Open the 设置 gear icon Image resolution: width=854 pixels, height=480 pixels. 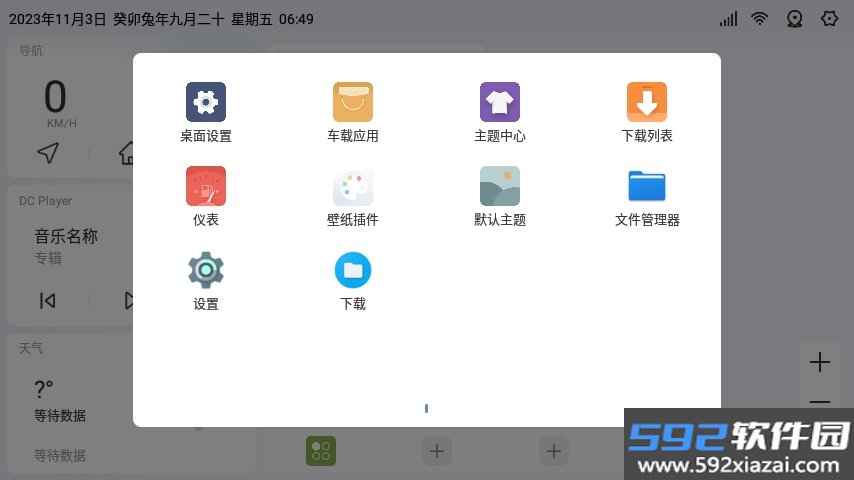pyautogui.click(x=205, y=270)
